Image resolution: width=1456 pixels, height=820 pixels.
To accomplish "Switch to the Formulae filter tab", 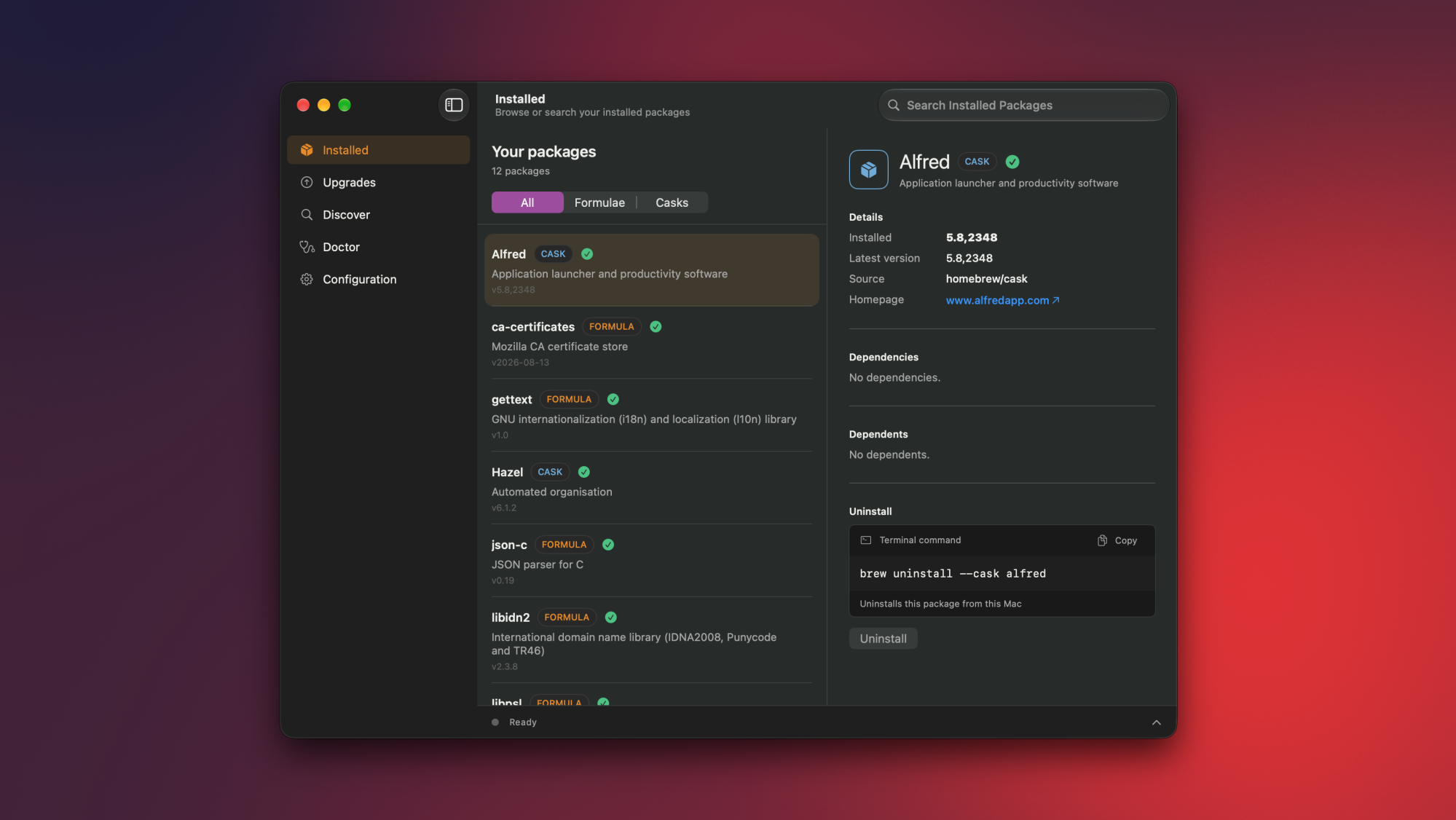I will 599,202.
